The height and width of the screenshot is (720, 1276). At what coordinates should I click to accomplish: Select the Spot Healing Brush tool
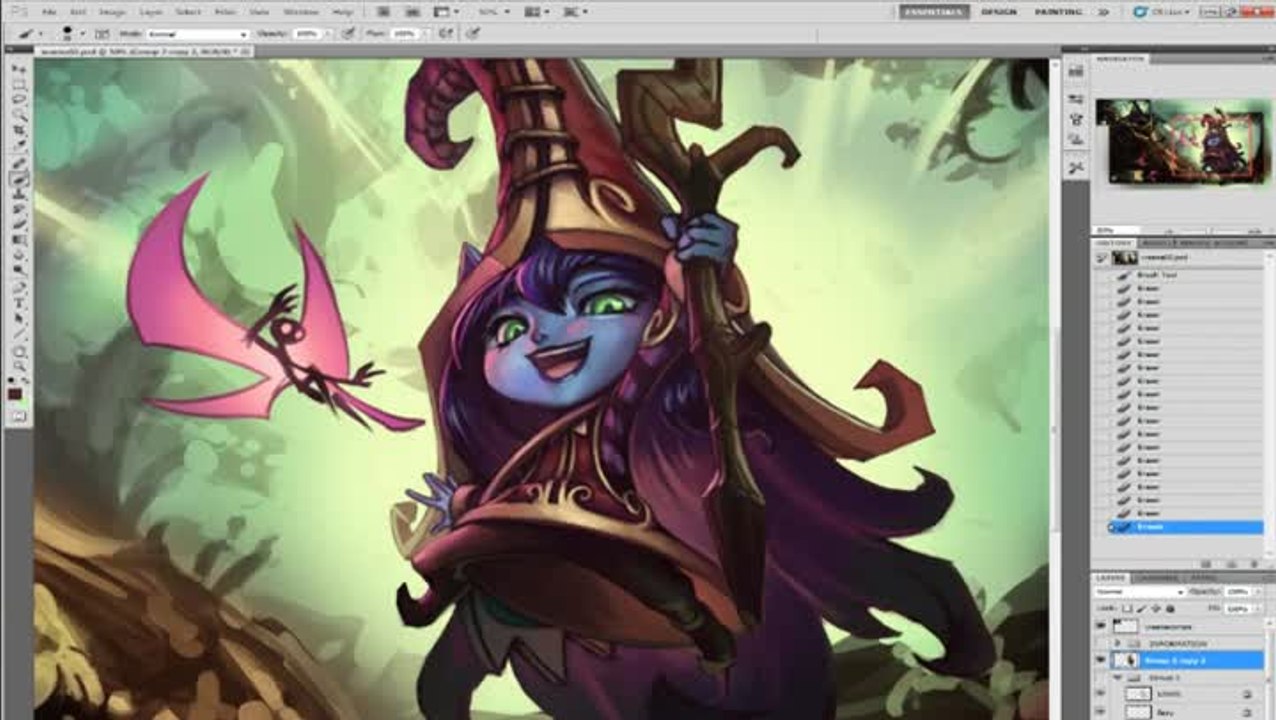pos(19,164)
